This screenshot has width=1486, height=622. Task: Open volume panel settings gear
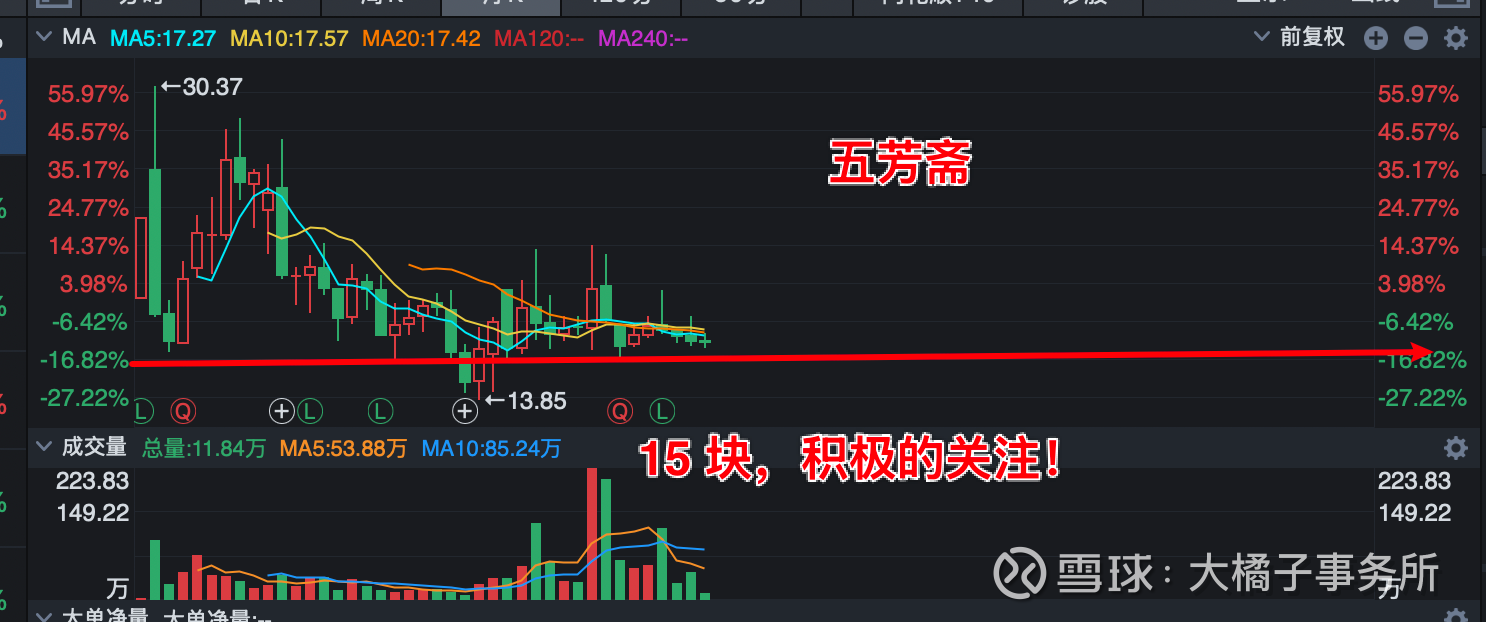[x=1456, y=447]
